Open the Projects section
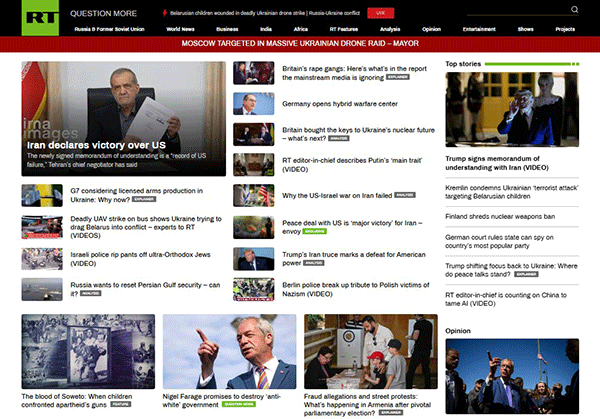600x419 pixels. pyautogui.click(x=565, y=29)
